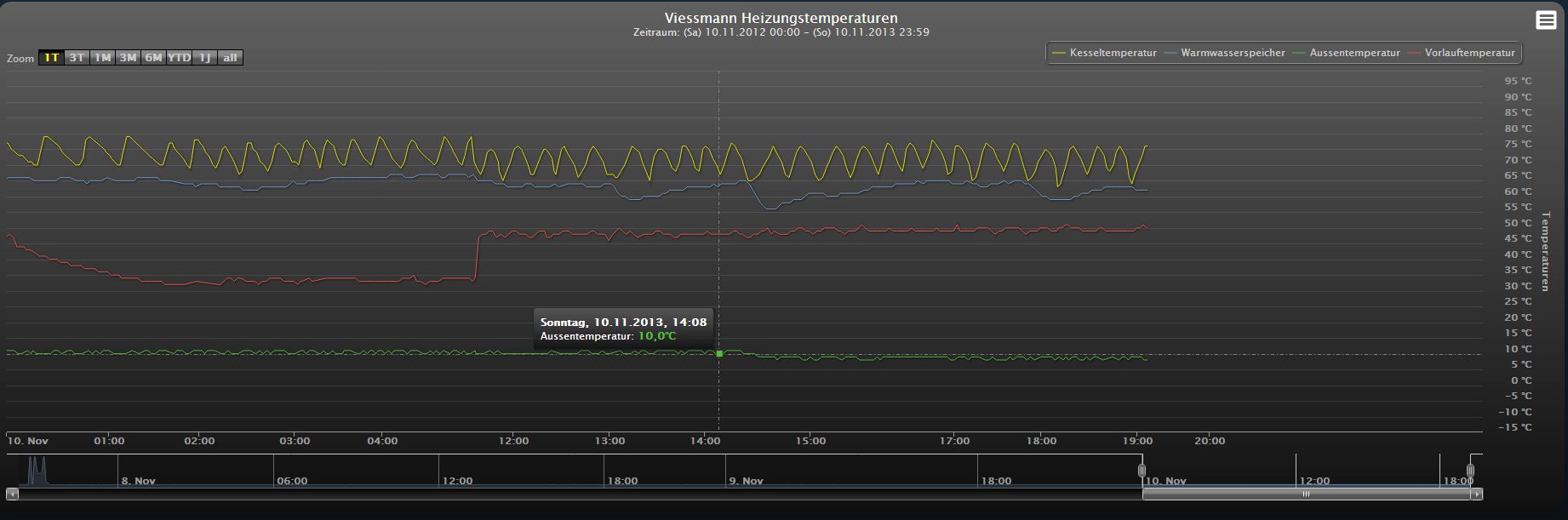The image size is (1568, 520).
Task: Click the Temperaturen y-axis title
Action: coord(1546,251)
